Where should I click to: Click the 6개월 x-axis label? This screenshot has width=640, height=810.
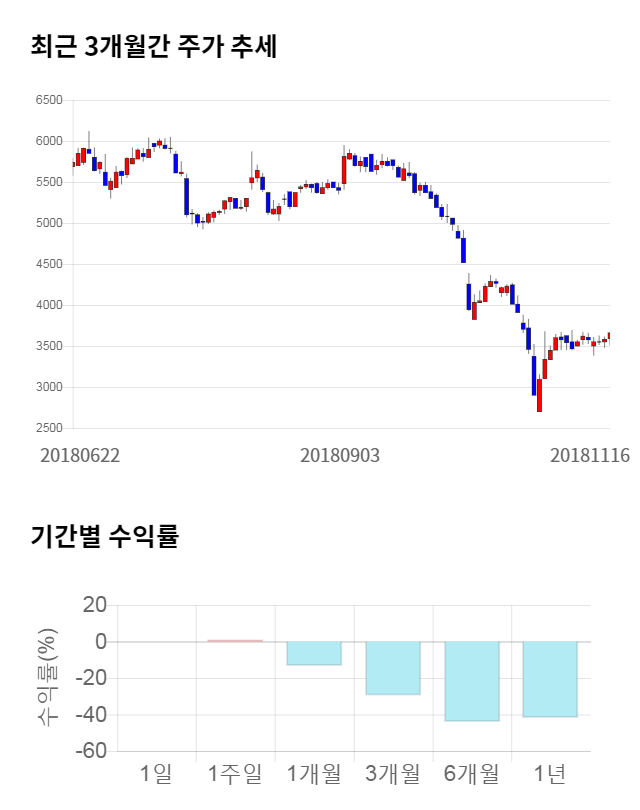[x=471, y=773]
